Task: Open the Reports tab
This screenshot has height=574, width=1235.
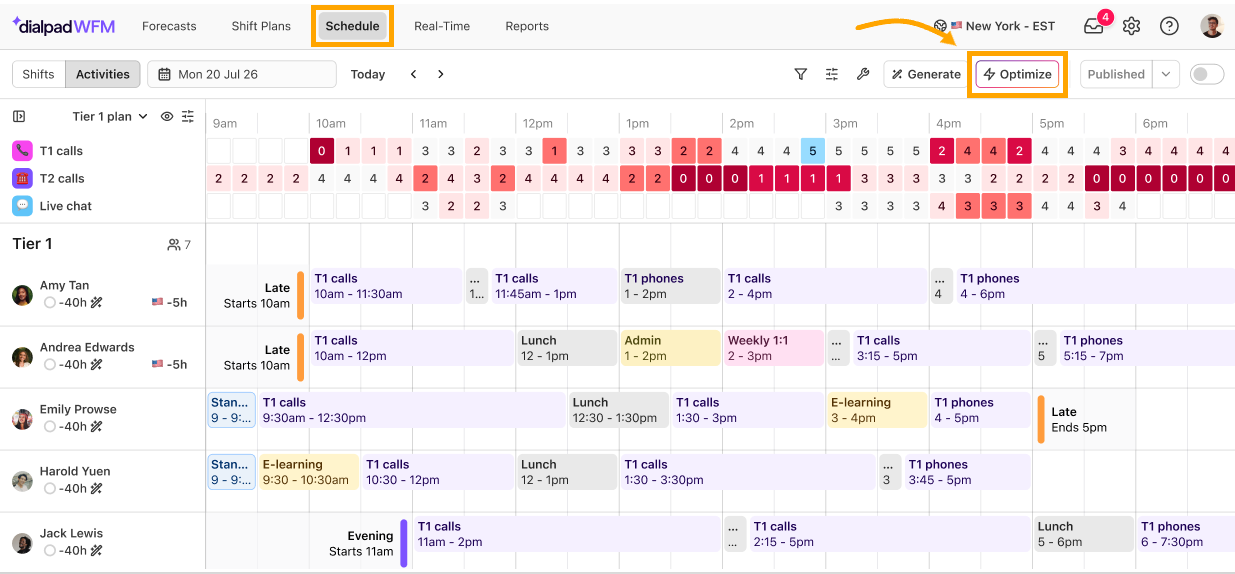Action: pyautogui.click(x=527, y=26)
